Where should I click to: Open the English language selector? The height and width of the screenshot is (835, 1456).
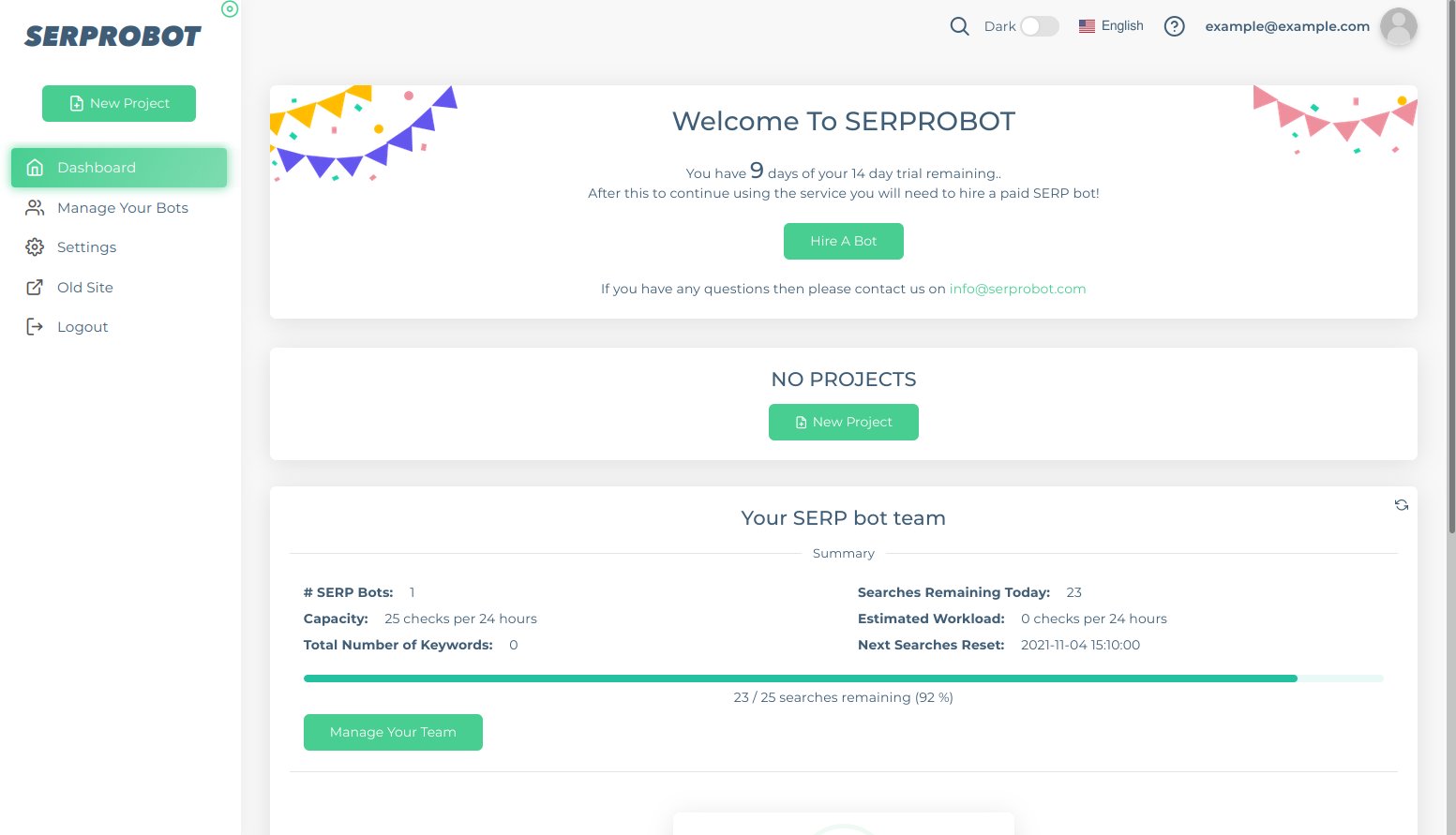coord(1111,26)
